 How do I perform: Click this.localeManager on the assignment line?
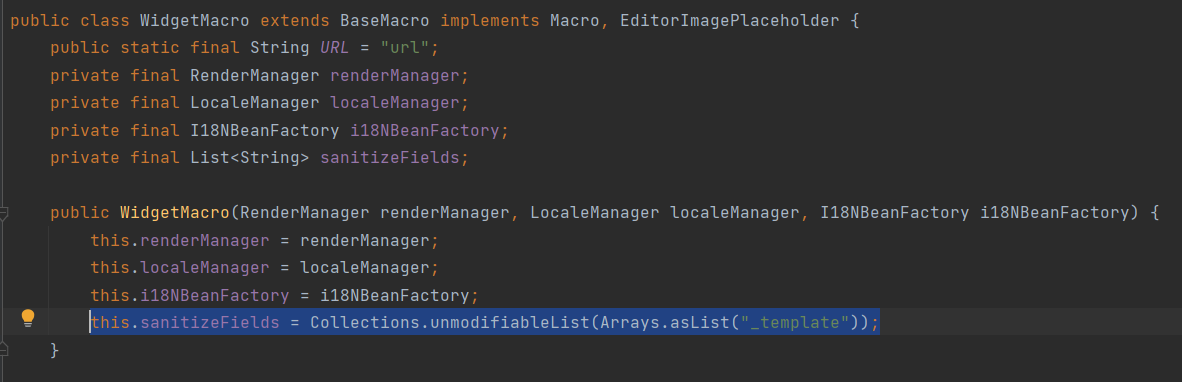180,267
